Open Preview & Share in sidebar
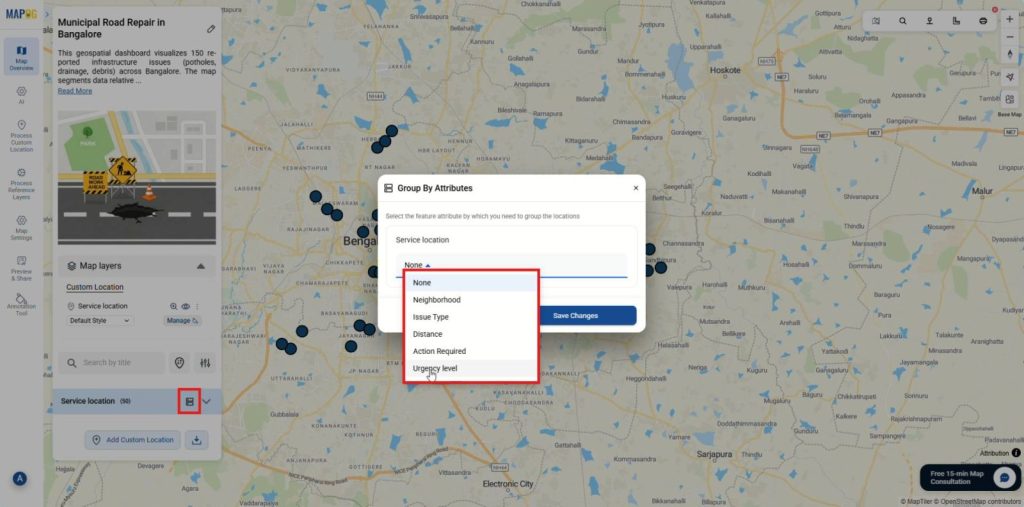This screenshot has height=507, width=1024. tap(21, 269)
